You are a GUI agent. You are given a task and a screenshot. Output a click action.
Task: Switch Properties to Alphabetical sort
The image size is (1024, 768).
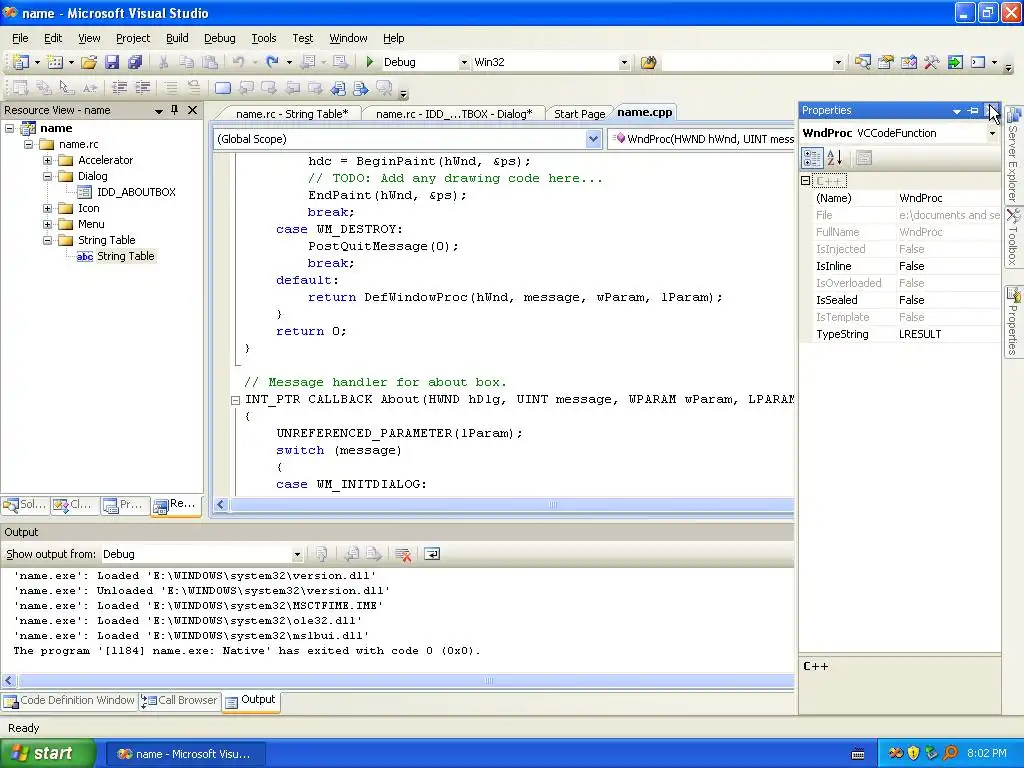pos(835,157)
